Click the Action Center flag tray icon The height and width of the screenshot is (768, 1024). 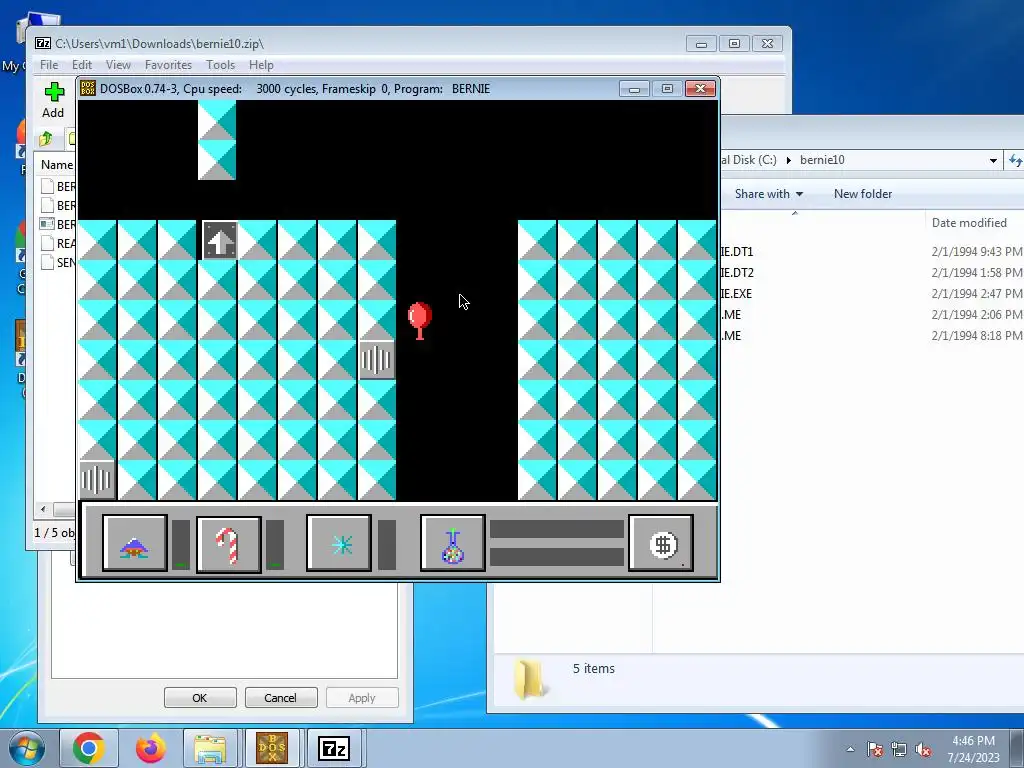coord(875,749)
